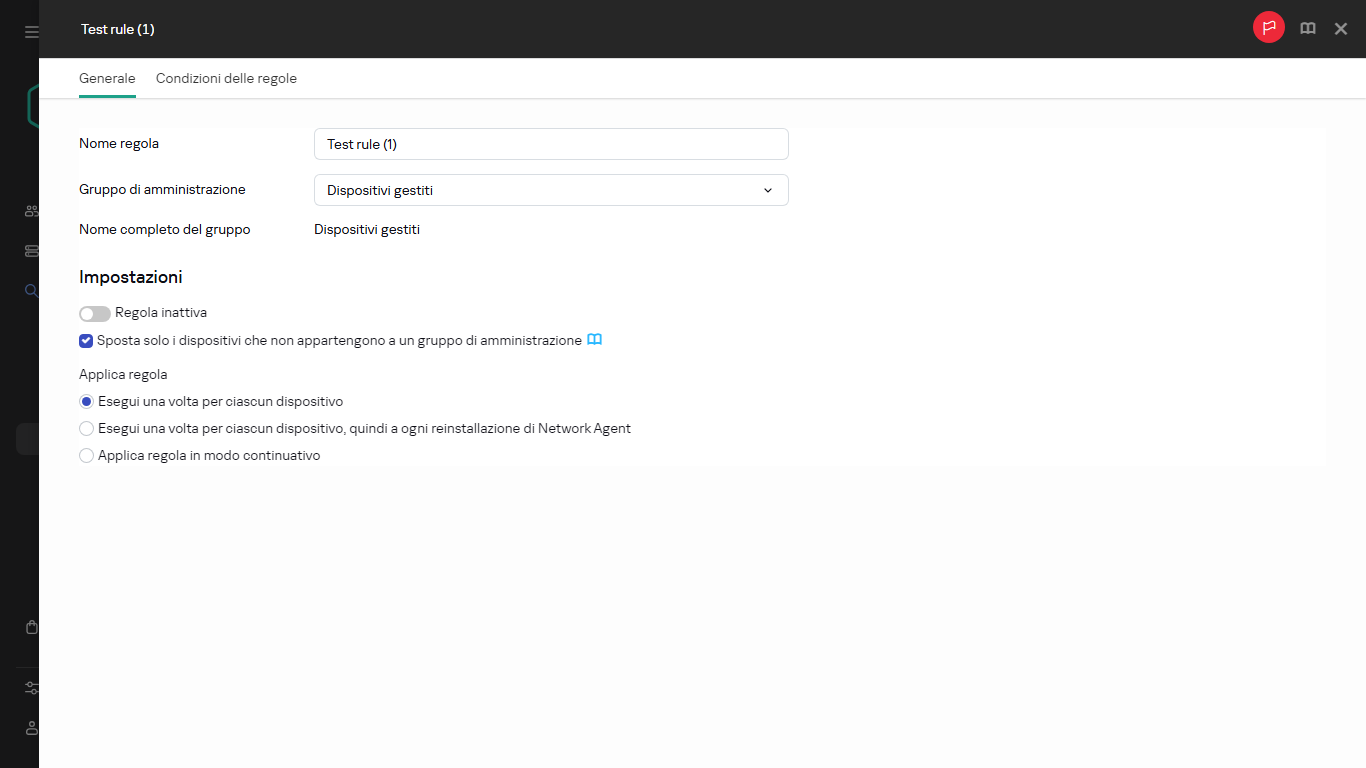The image size is (1366, 768).
Task: Click the red flag notifications icon
Action: pos(1269,28)
